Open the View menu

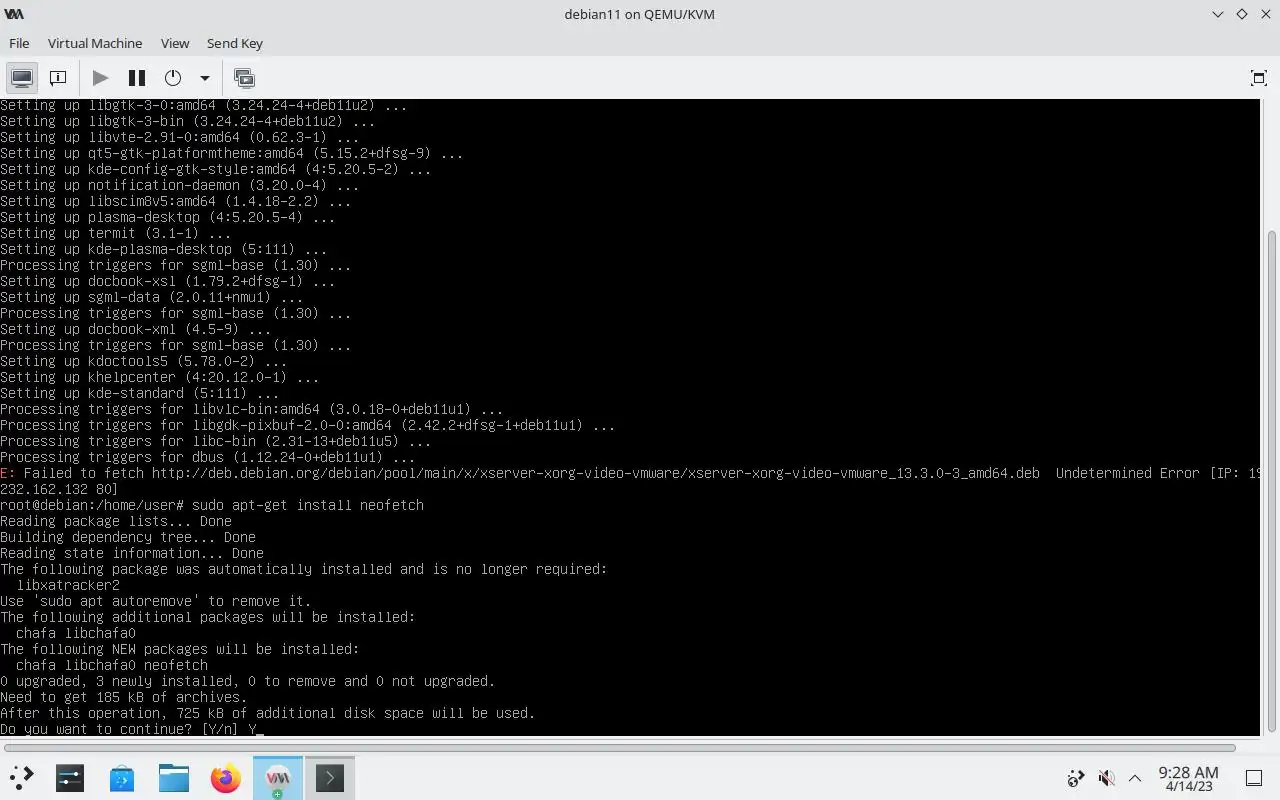[x=175, y=43]
